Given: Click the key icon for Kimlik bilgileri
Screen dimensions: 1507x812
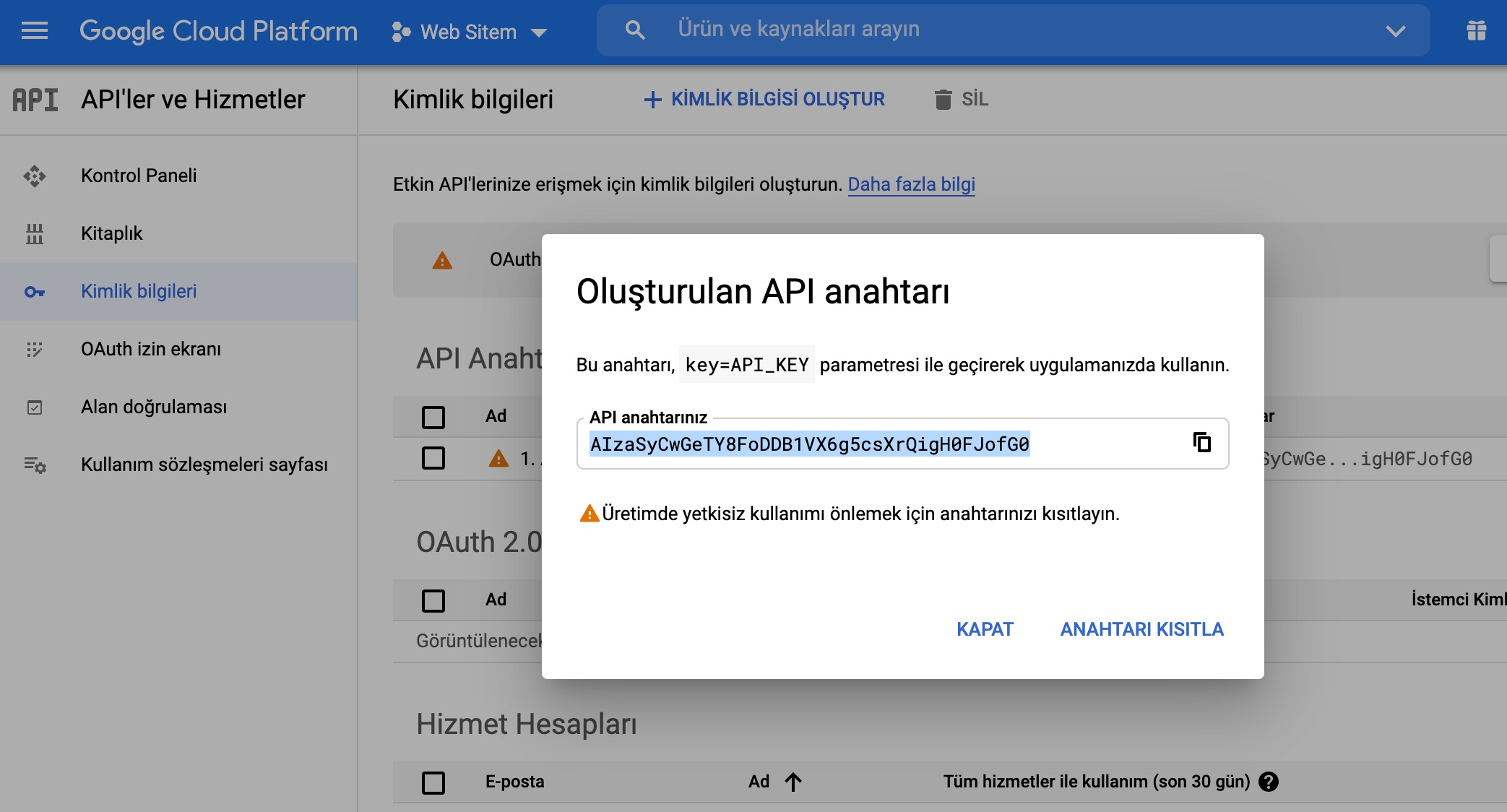Looking at the screenshot, I should click(35, 292).
